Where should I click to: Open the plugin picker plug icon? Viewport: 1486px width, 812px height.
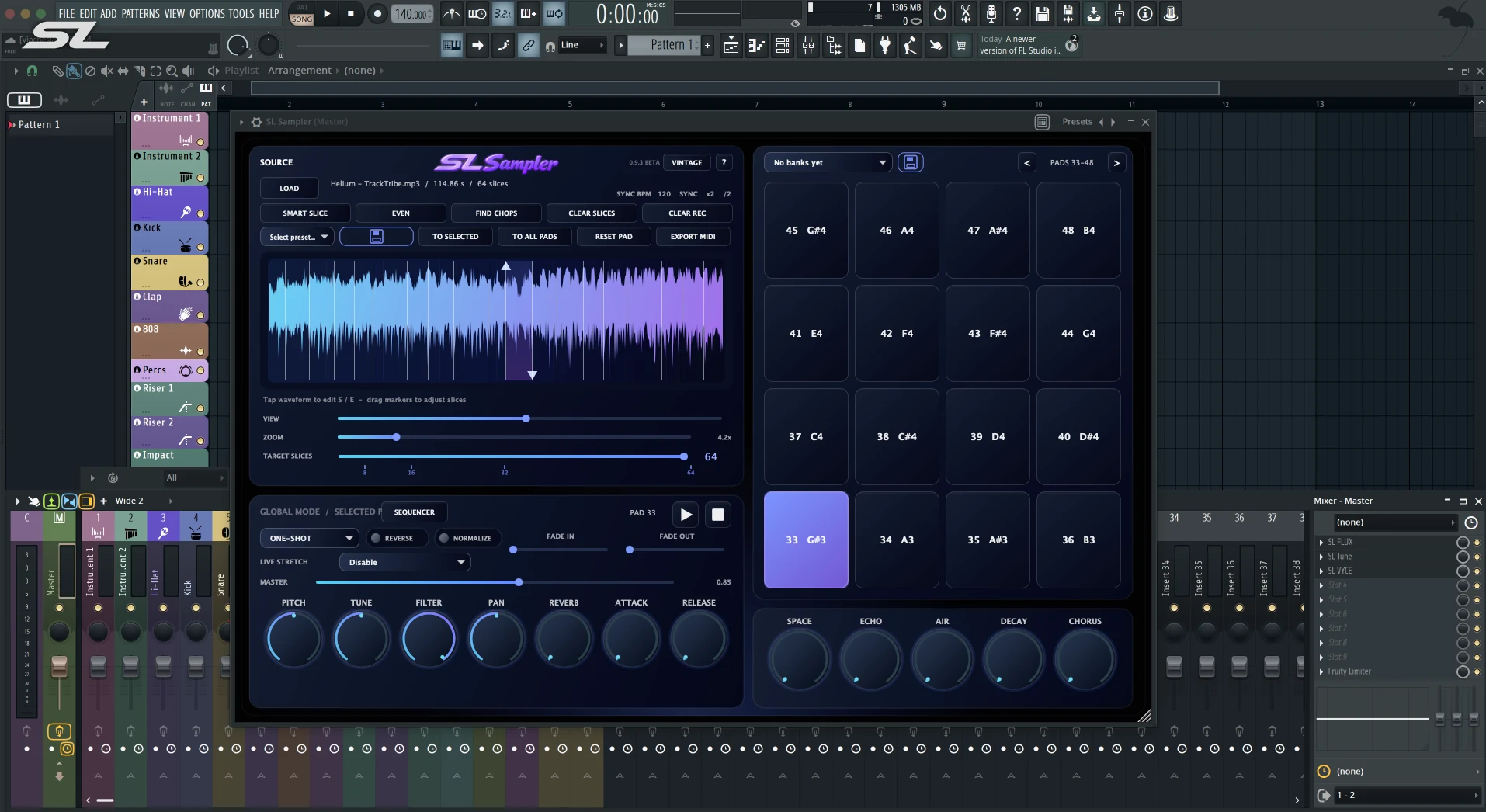[x=885, y=46]
